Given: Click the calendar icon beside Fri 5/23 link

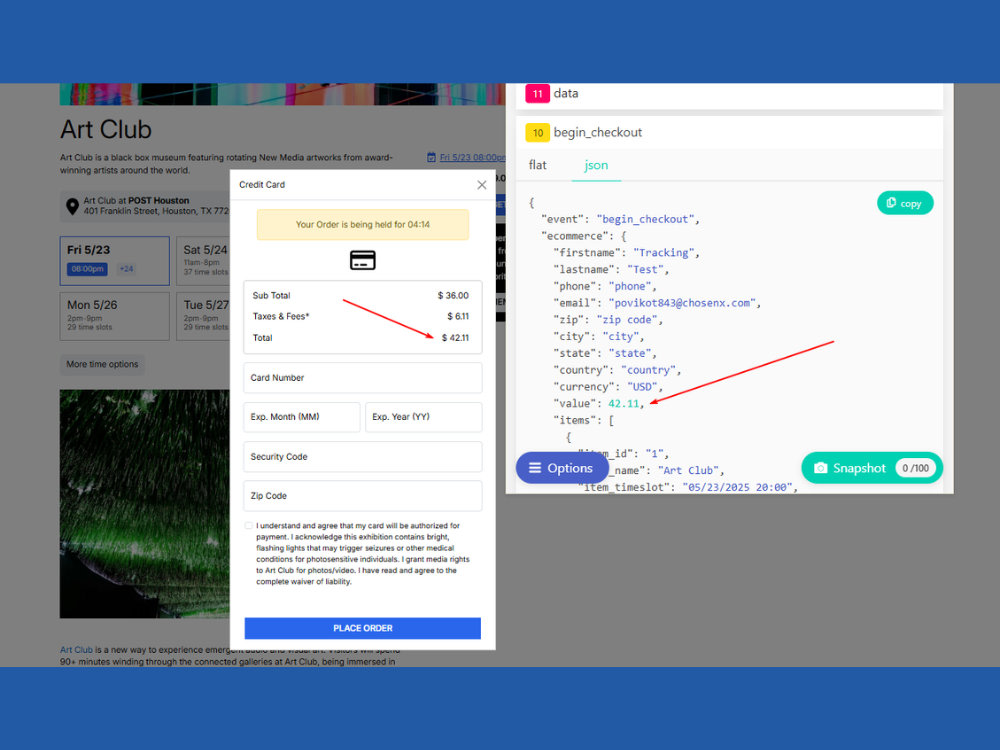Looking at the screenshot, I should click(x=431, y=158).
